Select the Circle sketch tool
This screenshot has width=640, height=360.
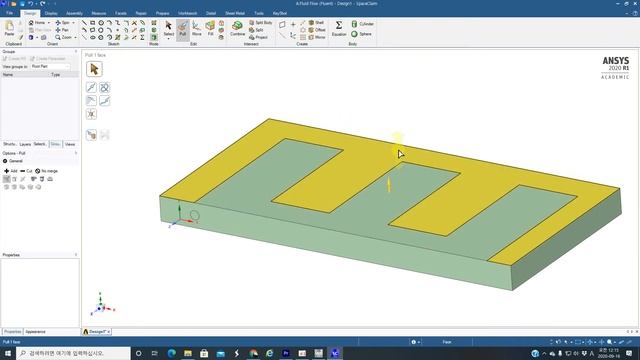point(101,22)
